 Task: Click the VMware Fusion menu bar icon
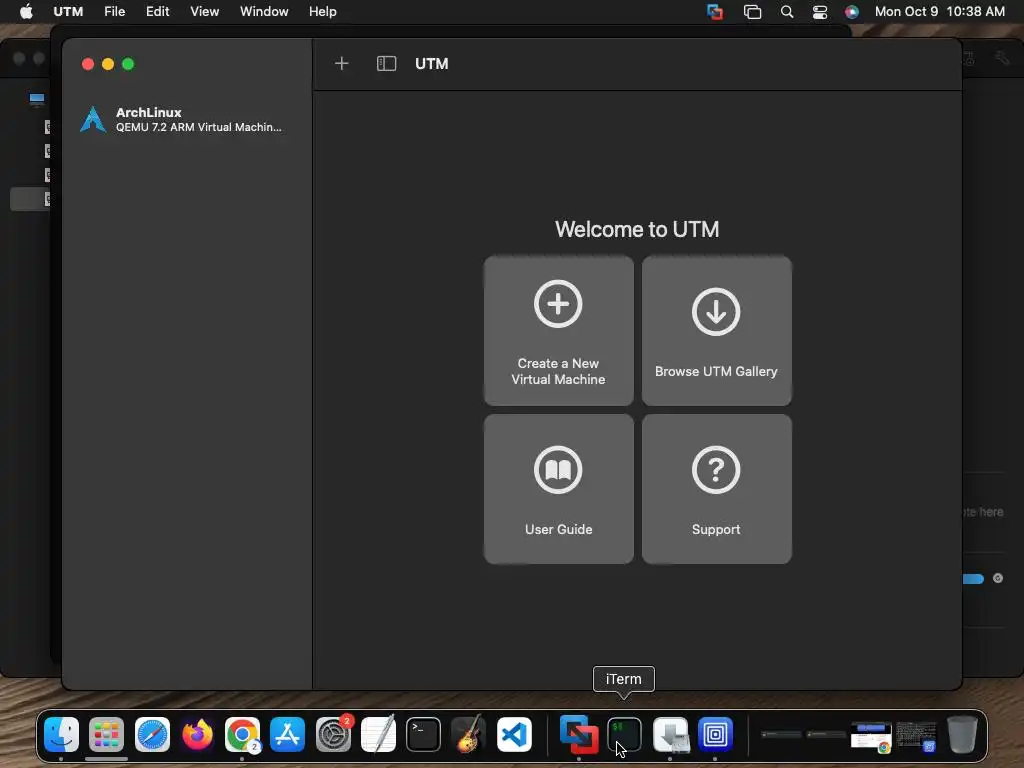(x=715, y=12)
